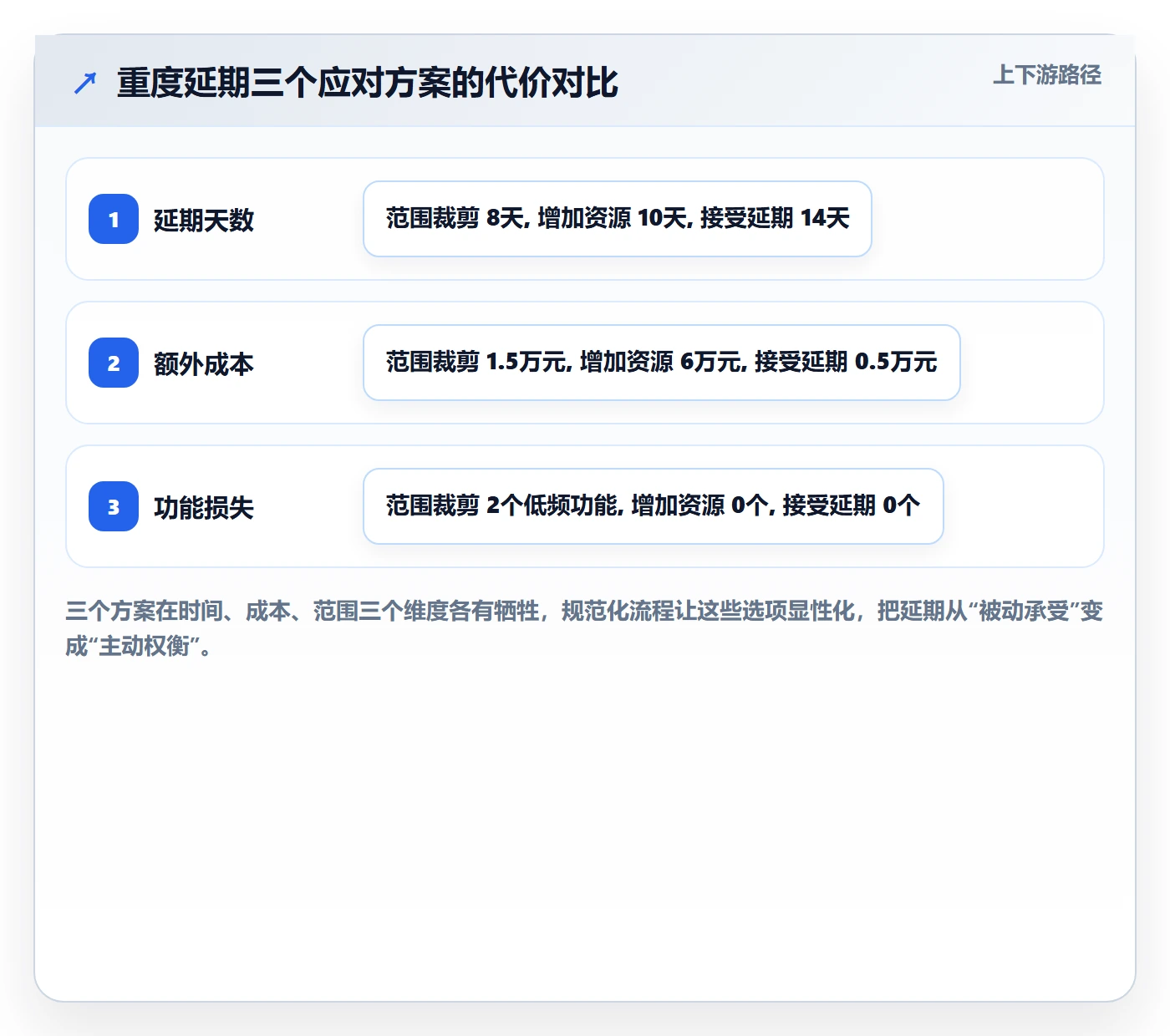Click the number 1 badge for 延期天数

click(x=114, y=219)
